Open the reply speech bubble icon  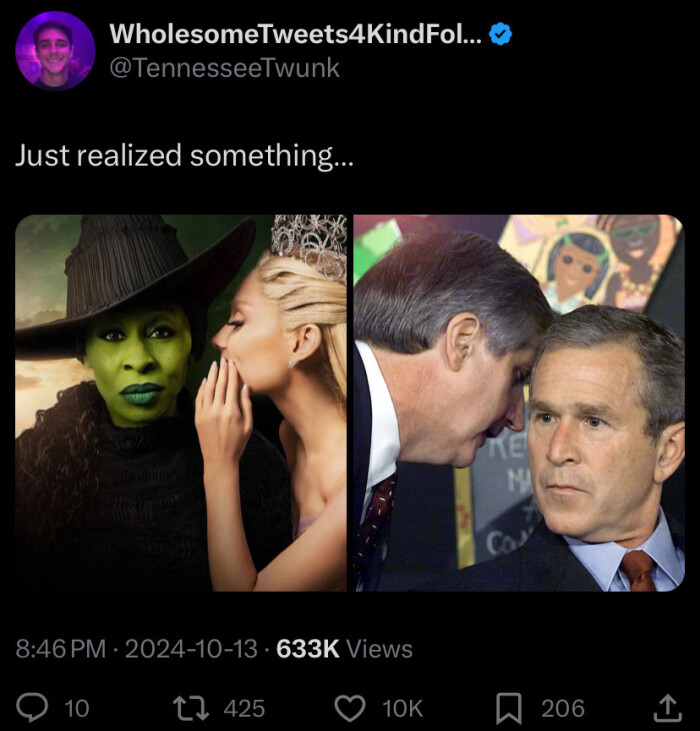tap(33, 708)
